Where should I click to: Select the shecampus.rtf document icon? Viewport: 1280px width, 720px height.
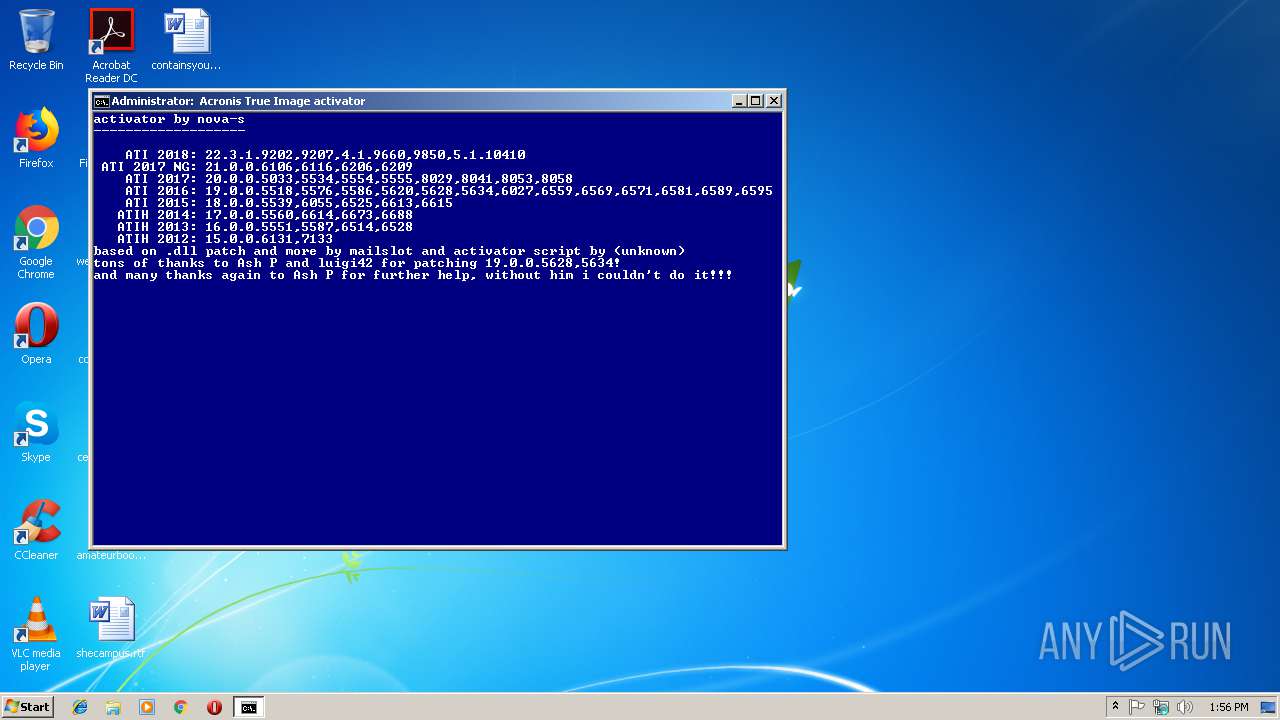pyautogui.click(x=111, y=628)
